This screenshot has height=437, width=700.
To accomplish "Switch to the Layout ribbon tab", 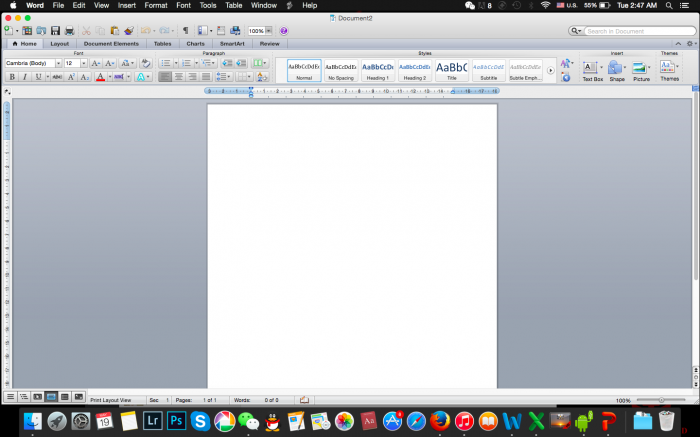I will click(59, 44).
